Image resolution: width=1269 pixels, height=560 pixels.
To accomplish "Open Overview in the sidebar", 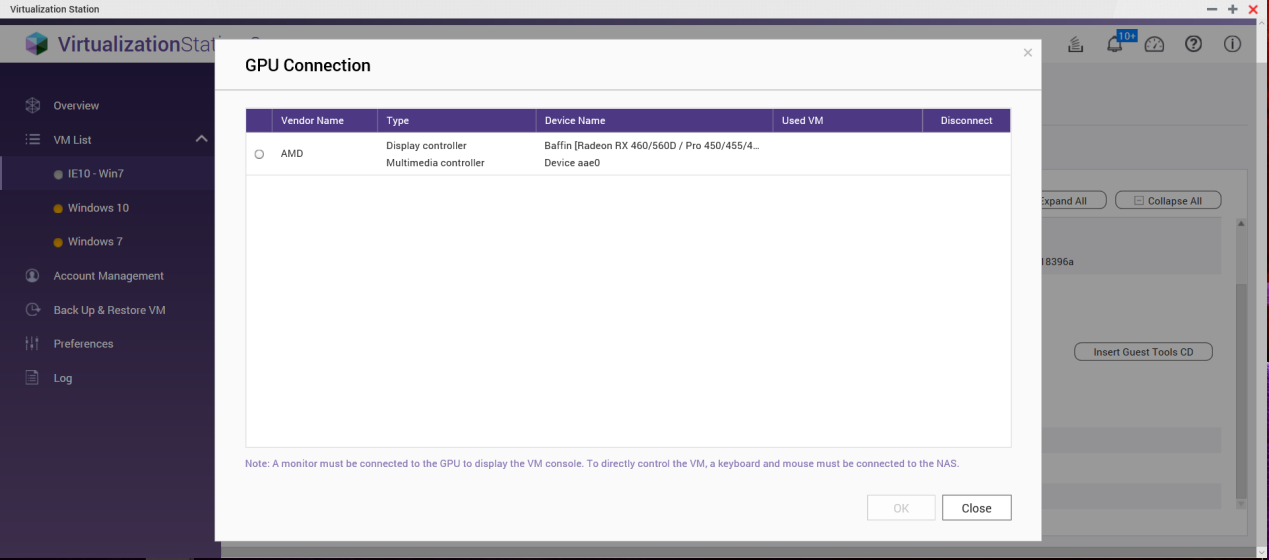I will (76, 105).
